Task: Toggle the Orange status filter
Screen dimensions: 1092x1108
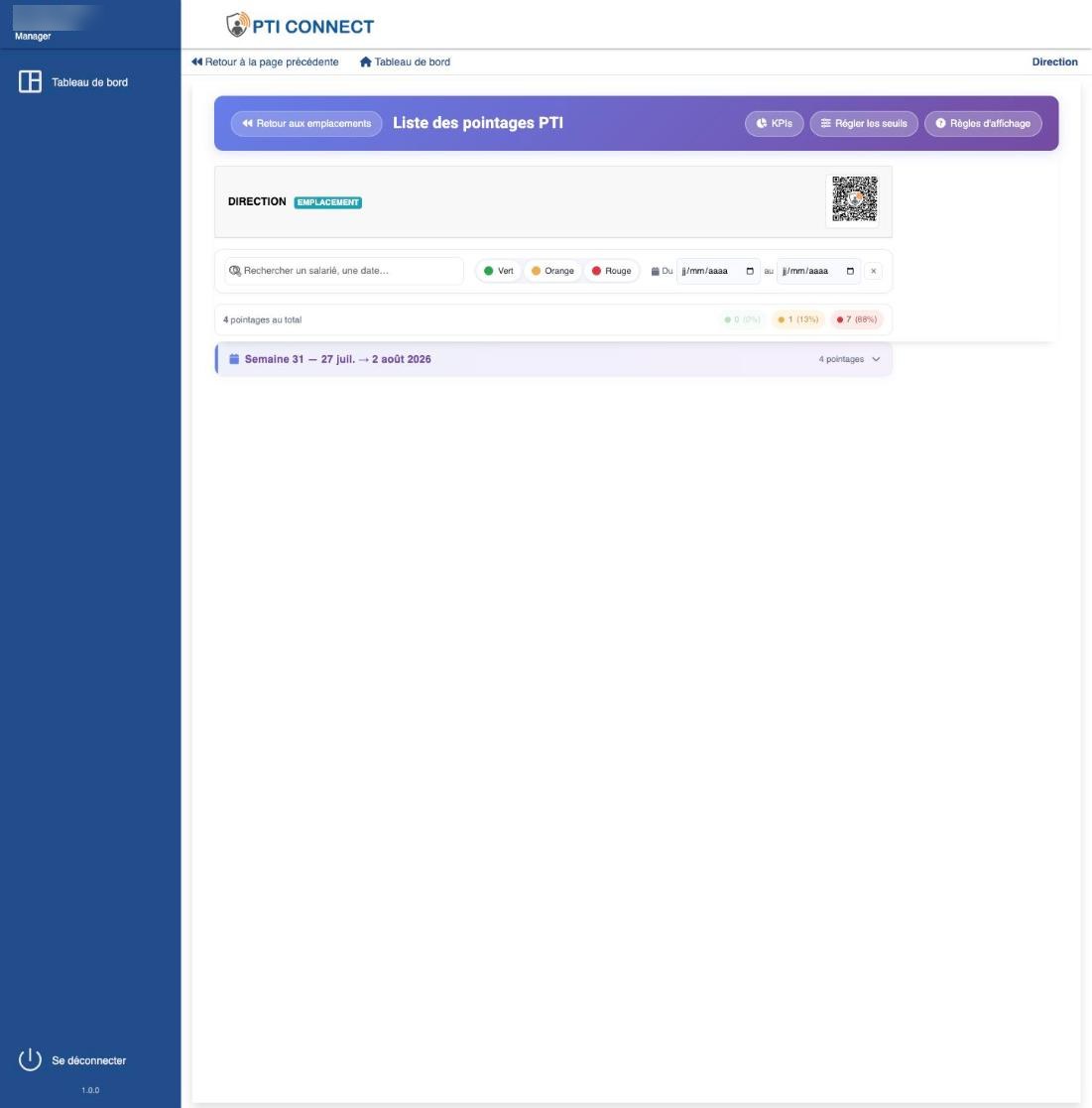Action: click(x=552, y=271)
